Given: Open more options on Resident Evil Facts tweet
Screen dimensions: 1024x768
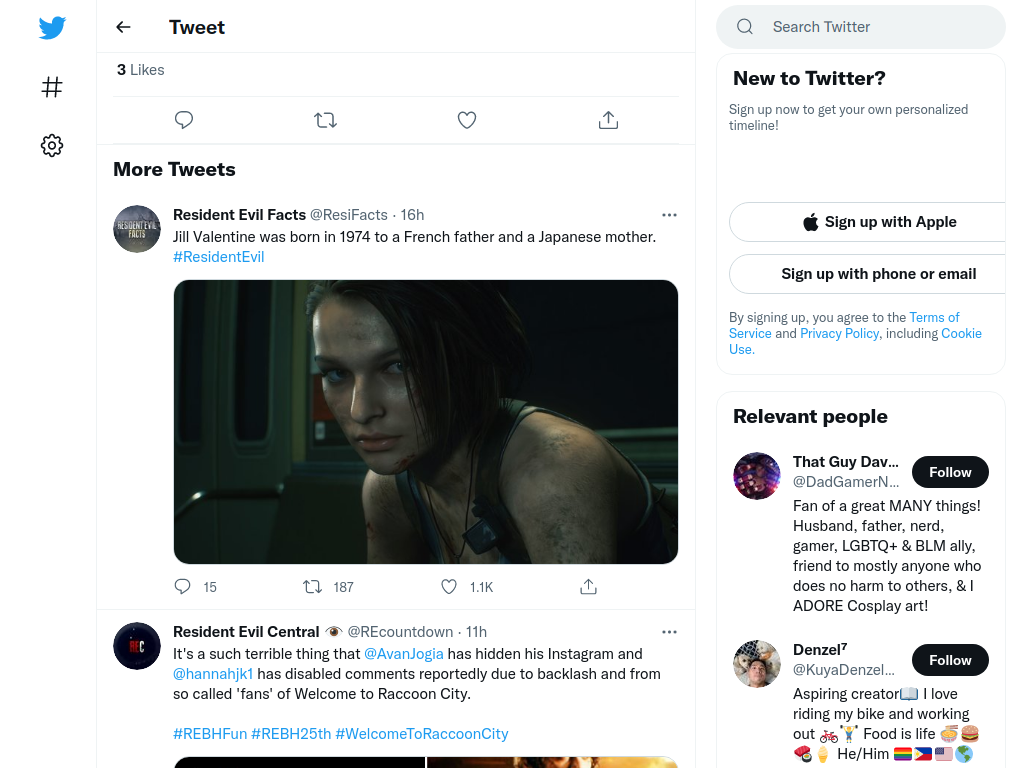Looking at the screenshot, I should [x=669, y=215].
